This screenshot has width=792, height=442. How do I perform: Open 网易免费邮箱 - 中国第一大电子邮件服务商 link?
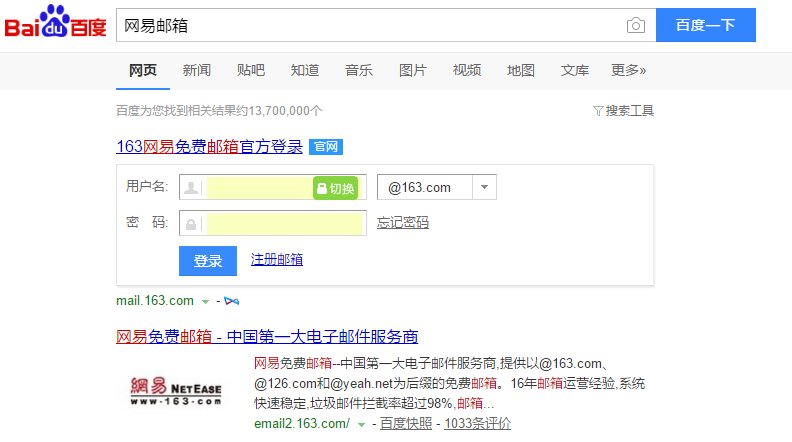[267, 336]
